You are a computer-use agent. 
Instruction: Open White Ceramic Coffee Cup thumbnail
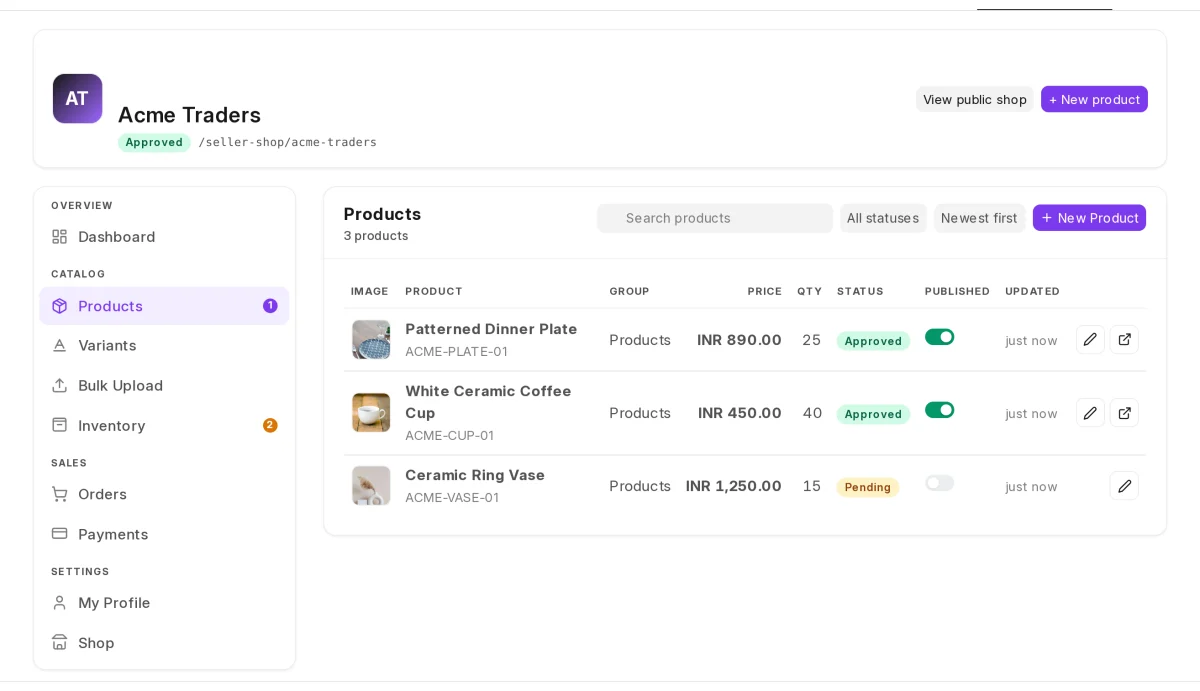(x=371, y=413)
